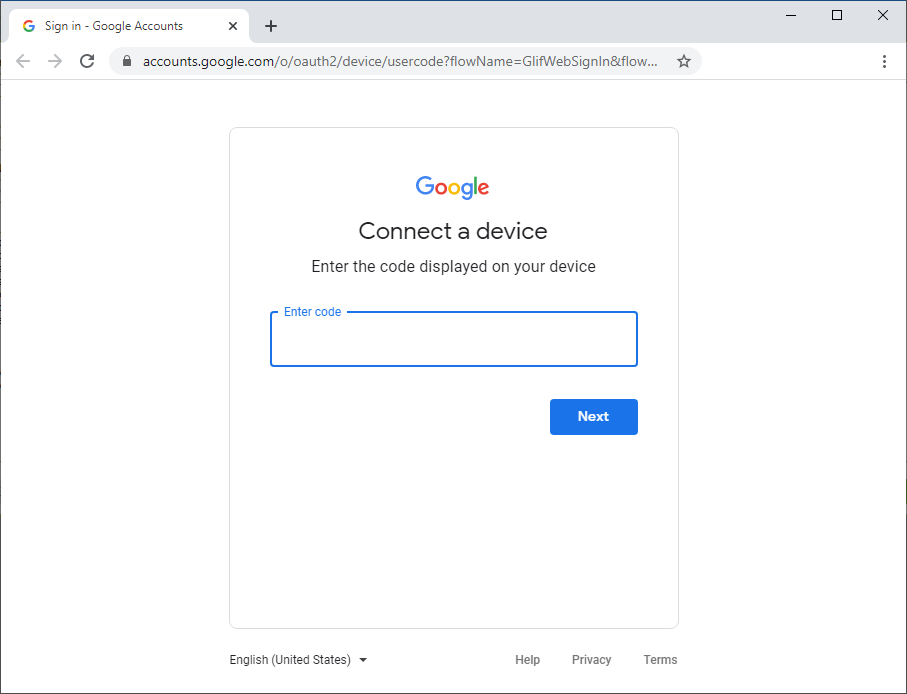Click the Google logo
This screenshot has height=694, width=907.
452,187
